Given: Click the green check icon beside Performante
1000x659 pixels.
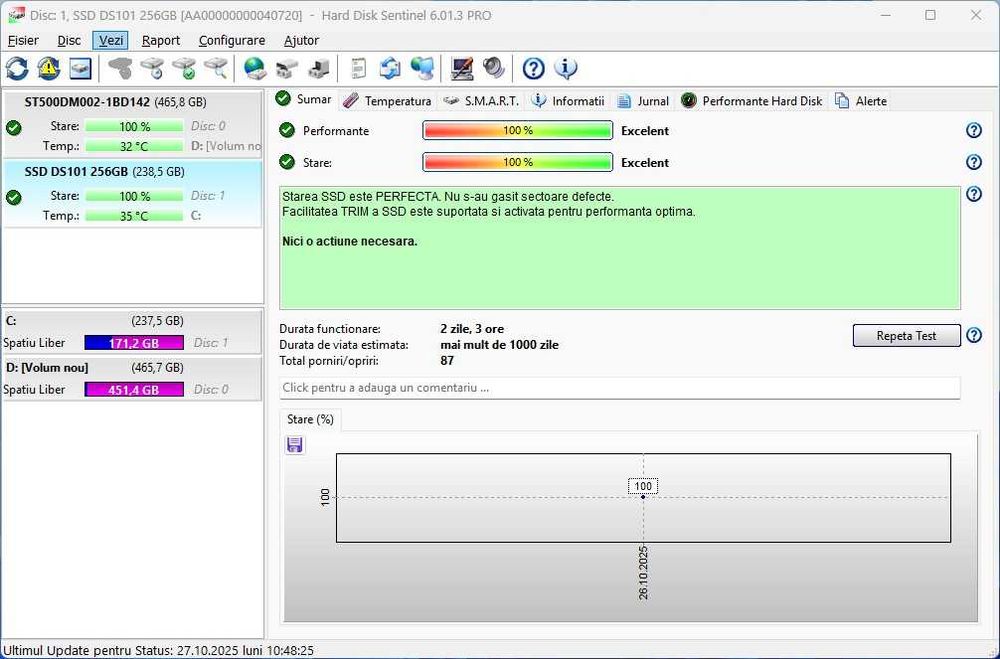Looking at the screenshot, I should [287, 130].
